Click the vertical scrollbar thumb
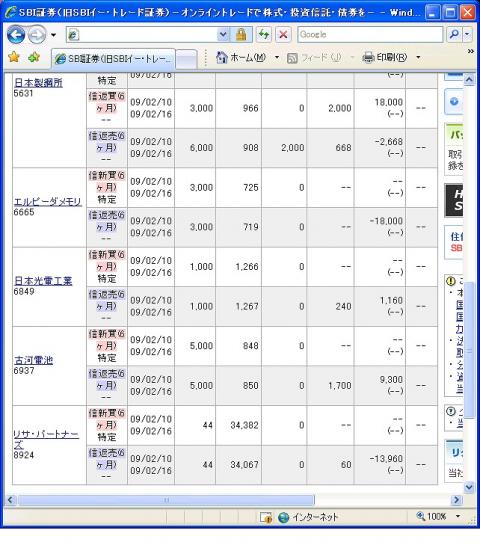This screenshot has width=480, height=554. [x=469, y=350]
